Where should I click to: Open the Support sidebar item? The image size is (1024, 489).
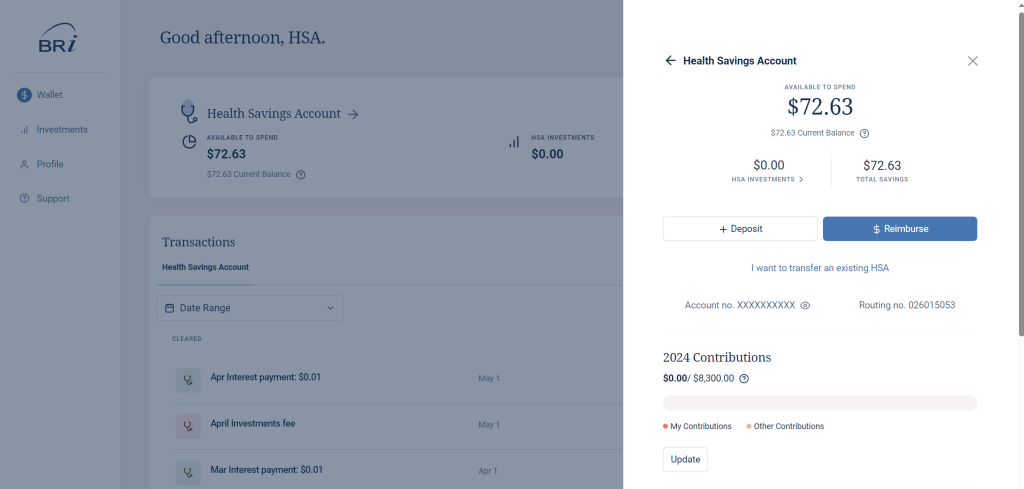coord(44,198)
